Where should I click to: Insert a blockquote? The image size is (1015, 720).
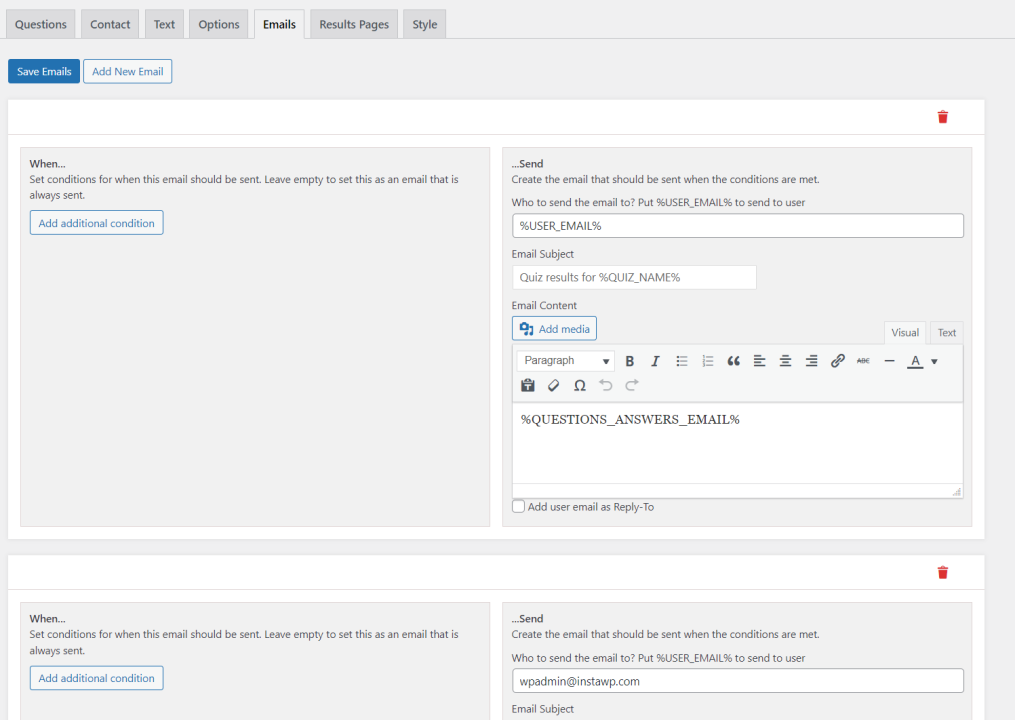pyautogui.click(x=732, y=361)
